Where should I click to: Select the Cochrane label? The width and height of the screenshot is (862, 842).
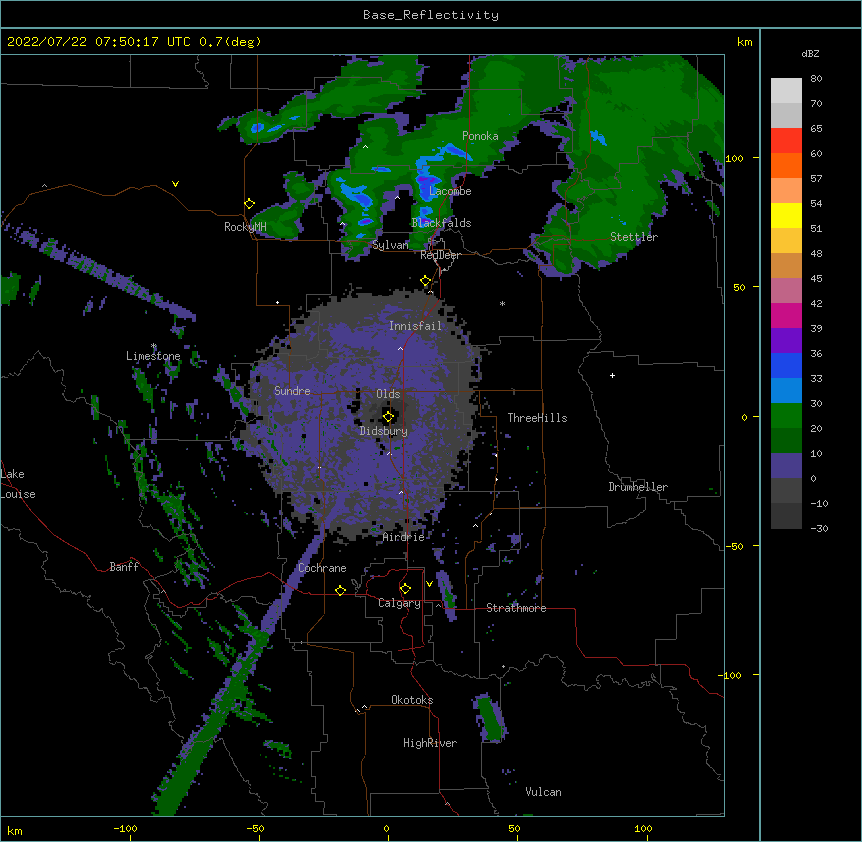point(322,568)
